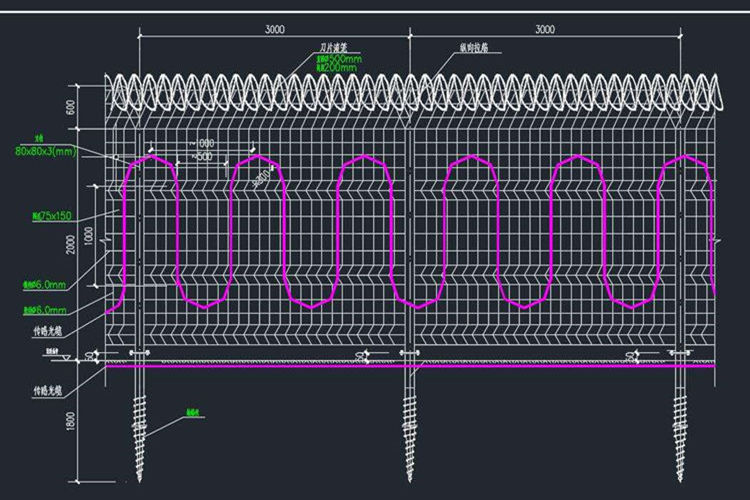Click the 1000 vertical dimension text at left

click(x=90, y=235)
